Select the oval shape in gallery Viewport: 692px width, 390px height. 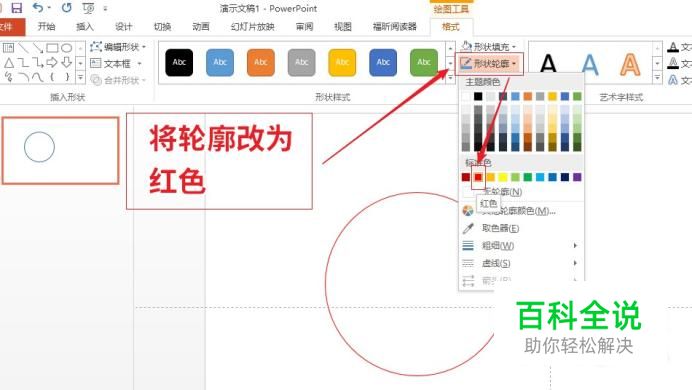point(67,48)
